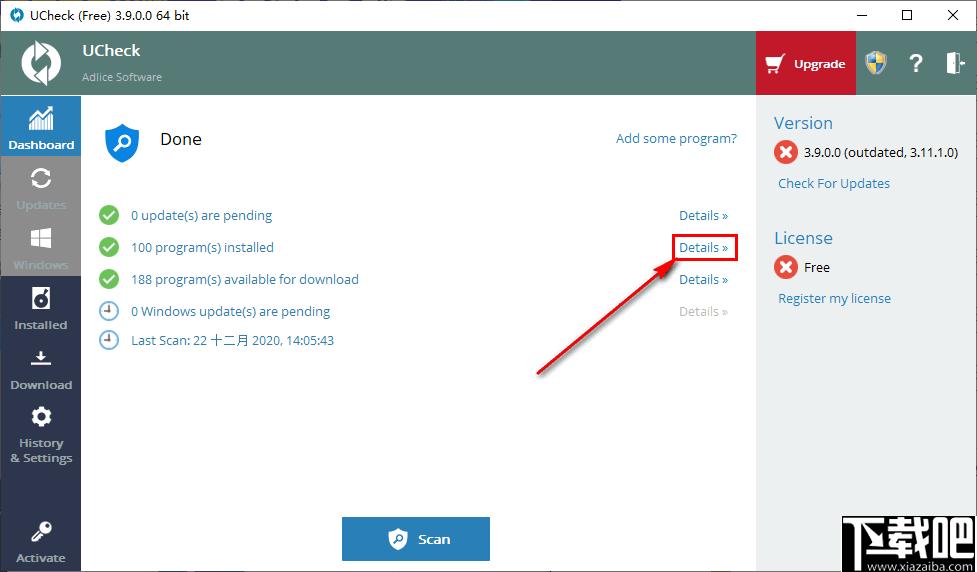Click the Done status text
The image size is (977, 572).
tap(181, 139)
